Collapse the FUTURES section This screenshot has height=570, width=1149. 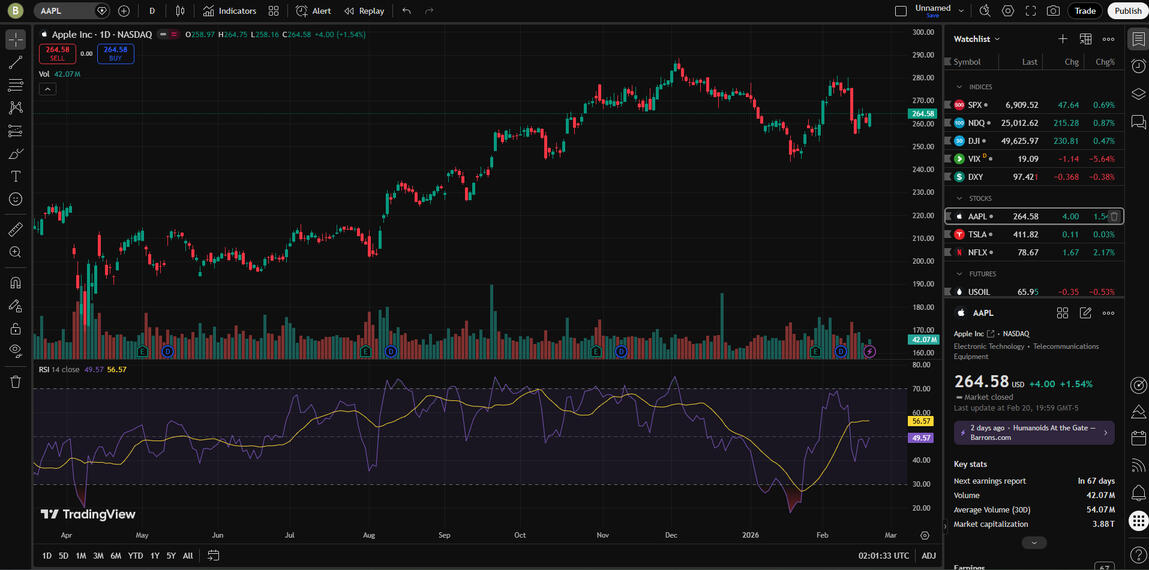coord(959,274)
